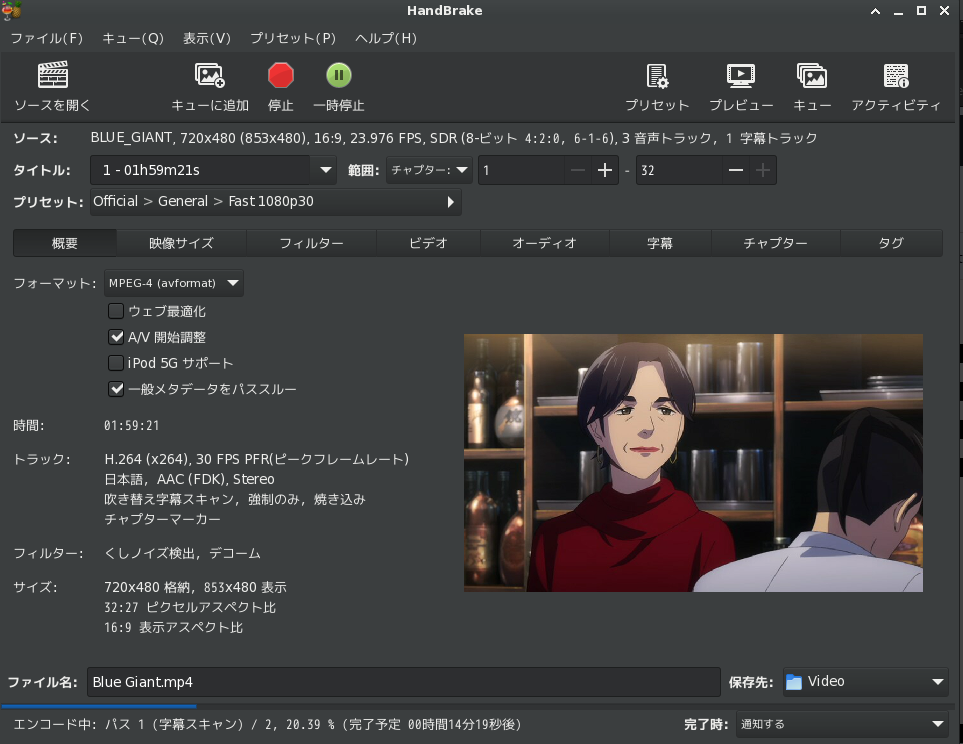Uncheck the A/V 開始調整 checkbox

click(116, 337)
